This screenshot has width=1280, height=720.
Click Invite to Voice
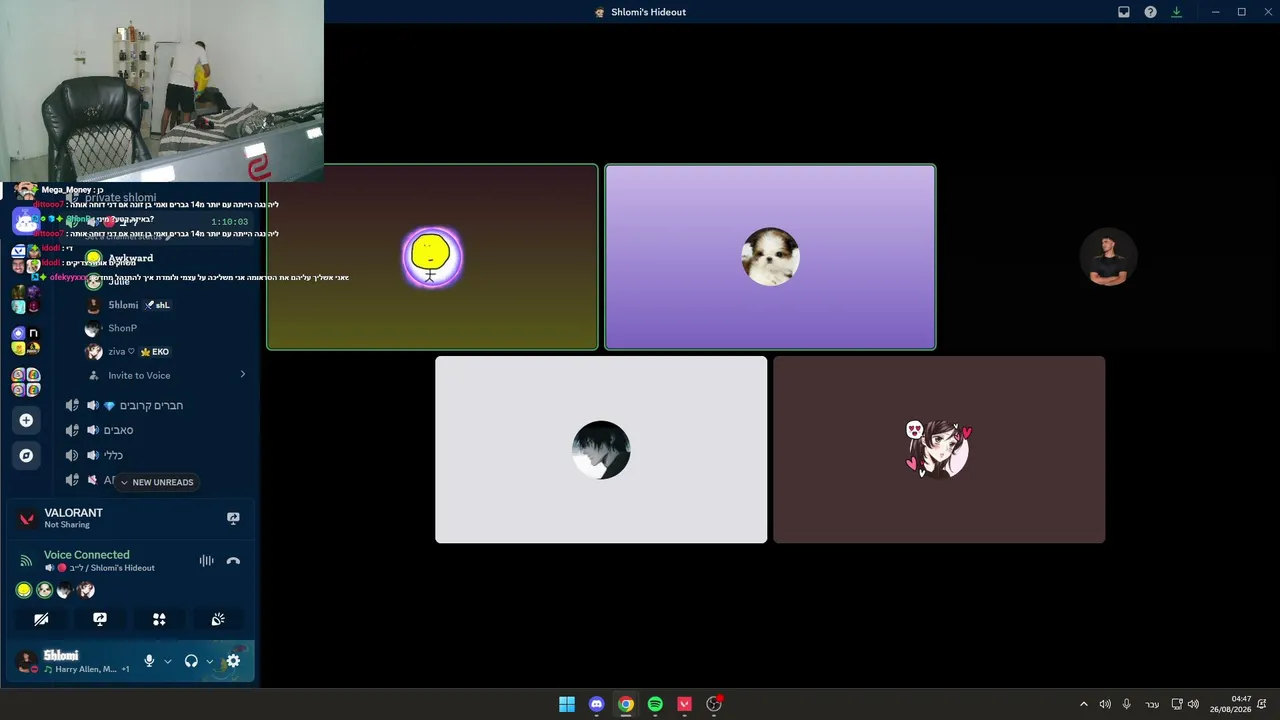[139, 375]
